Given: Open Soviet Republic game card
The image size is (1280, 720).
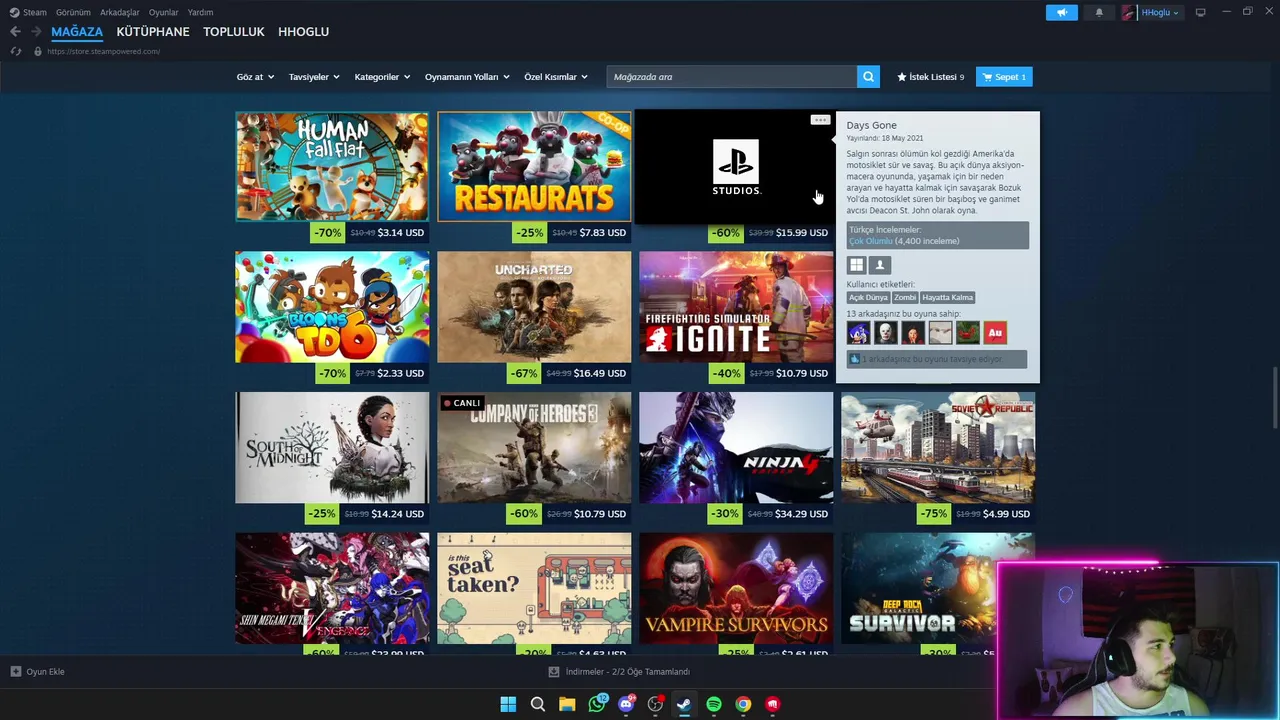Looking at the screenshot, I should [938, 447].
